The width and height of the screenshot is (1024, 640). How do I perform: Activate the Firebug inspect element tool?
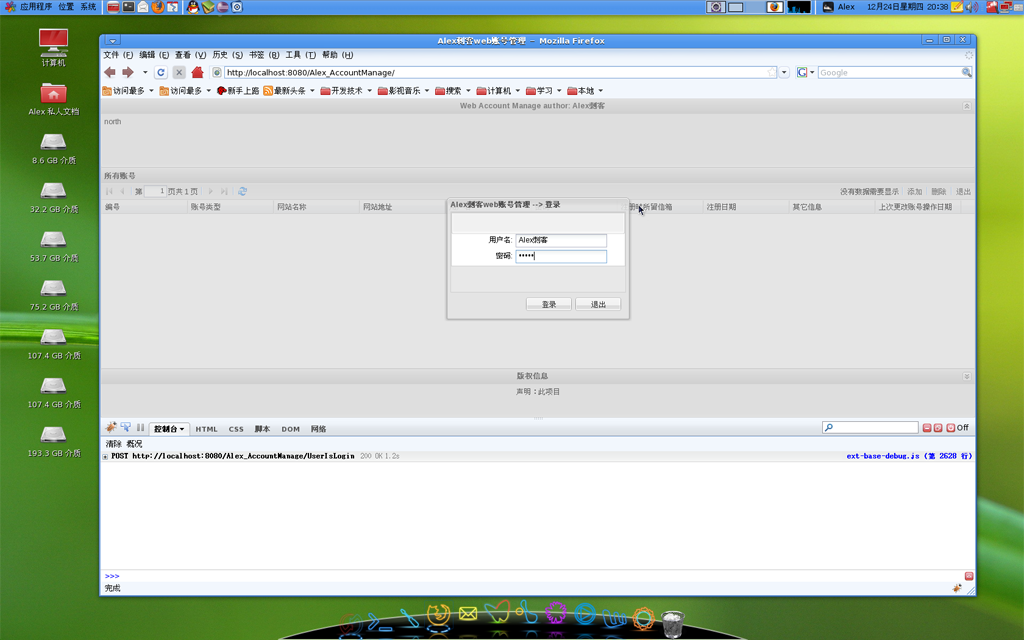coord(125,428)
